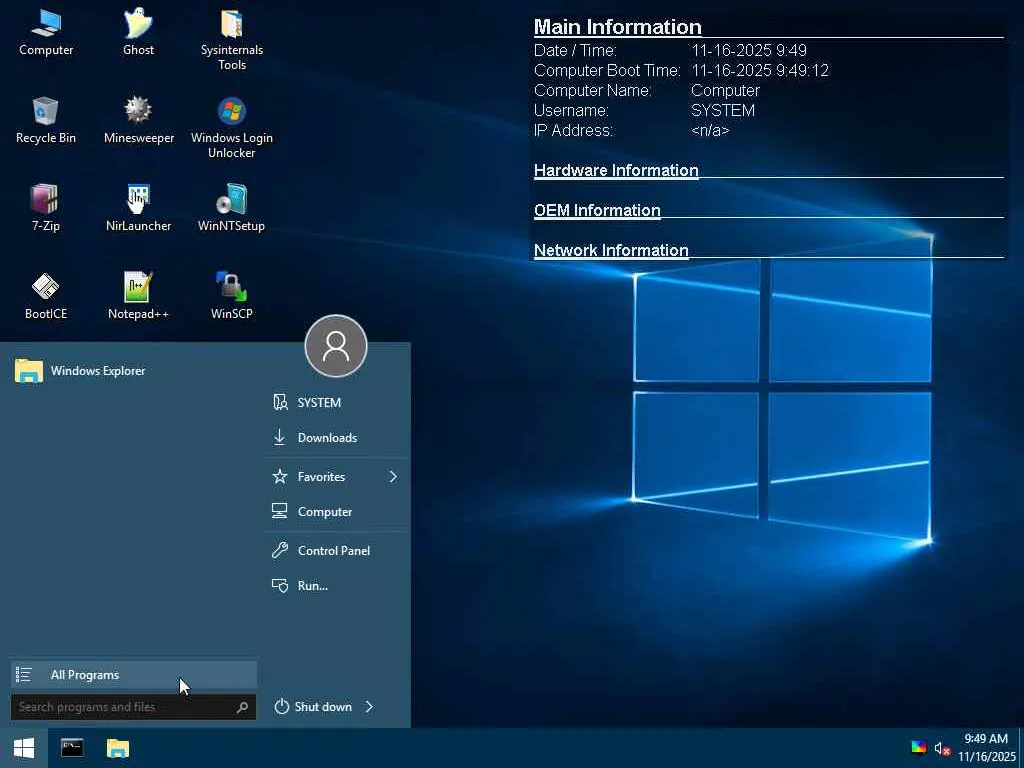The height and width of the screenshot is (768, 1024).
Task: Expand the Hardware Information heading
Action: [x=616, y=170]
